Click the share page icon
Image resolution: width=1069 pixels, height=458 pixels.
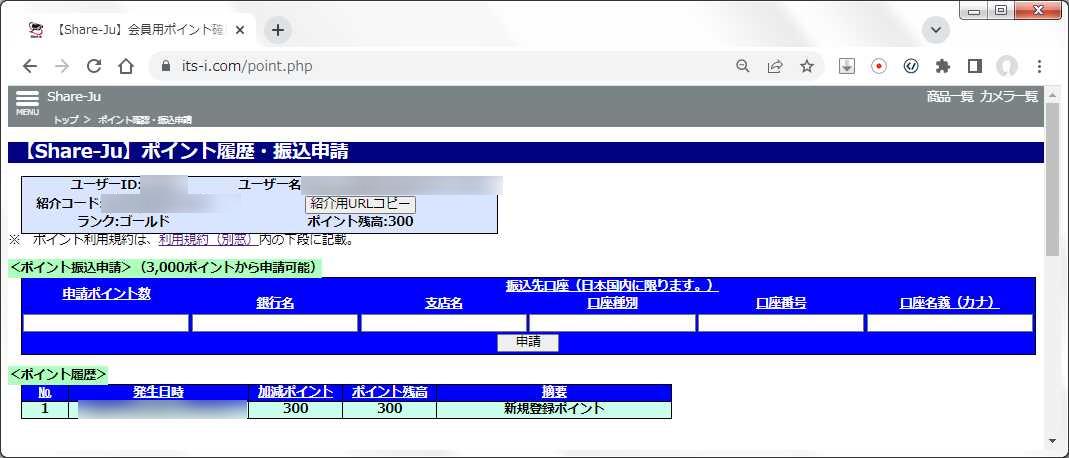pyautogui.click(x=775, y=66)
